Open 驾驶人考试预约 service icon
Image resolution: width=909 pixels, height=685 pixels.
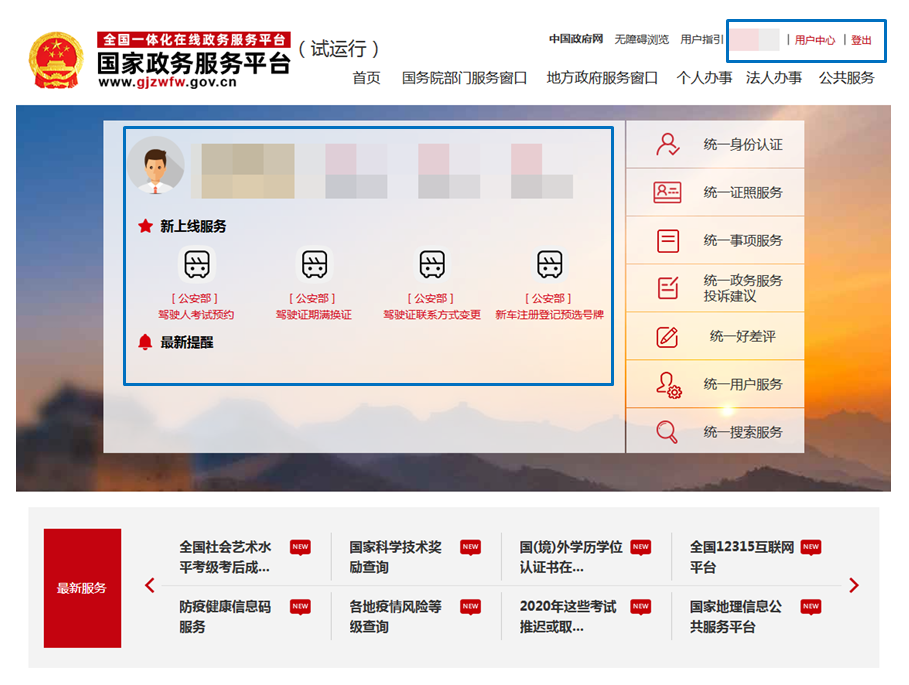[197, 265]
